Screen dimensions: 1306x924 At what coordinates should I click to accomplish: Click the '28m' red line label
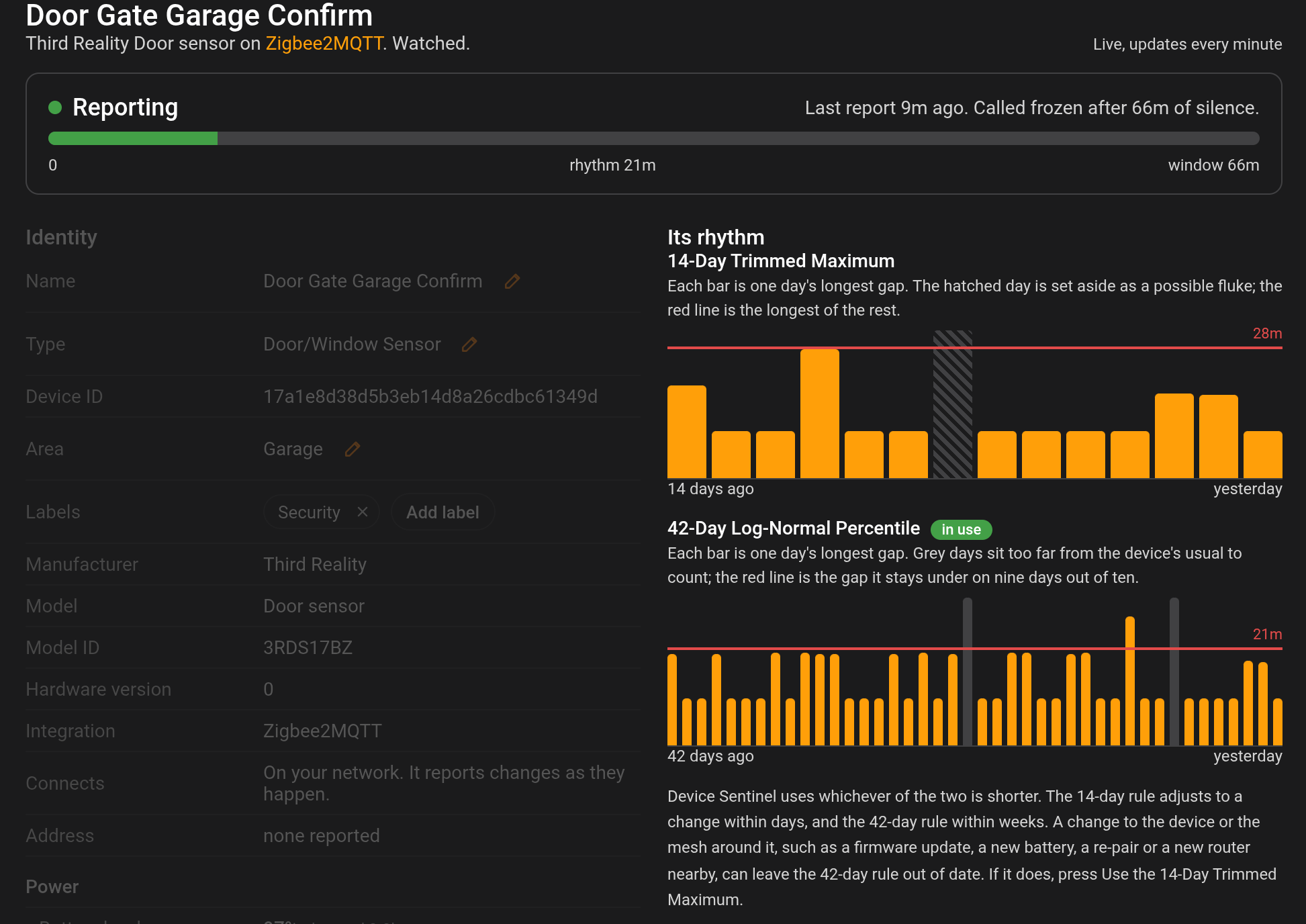1267,334
